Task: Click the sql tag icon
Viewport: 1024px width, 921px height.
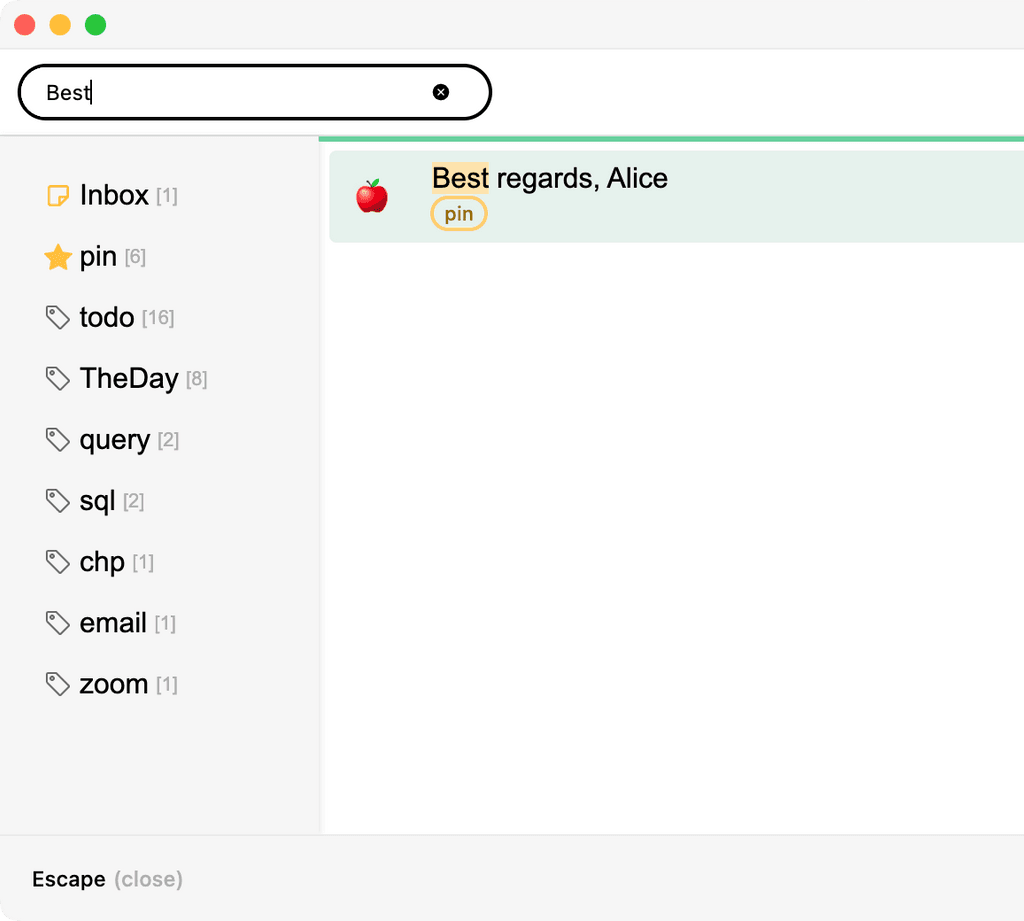Action: pos(58,501)
